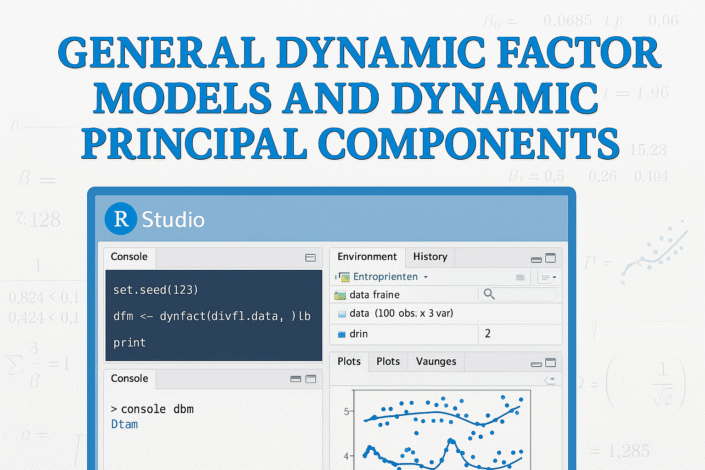Click the list view icon in Environment toolbar
Image resolution: width=705 pixels, height=470 pixels.
519,276
